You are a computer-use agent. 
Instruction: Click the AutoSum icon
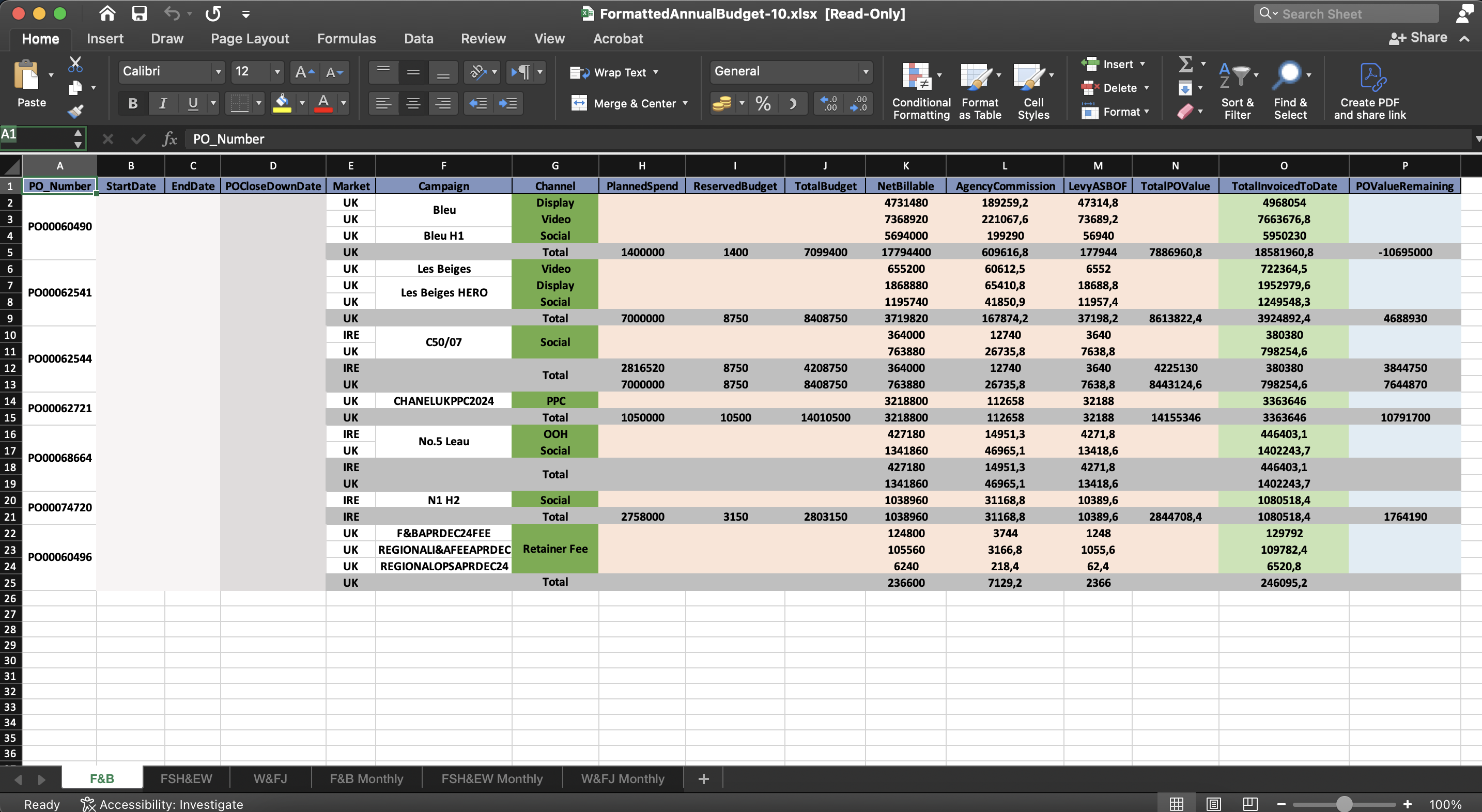tap(1187, 64)
